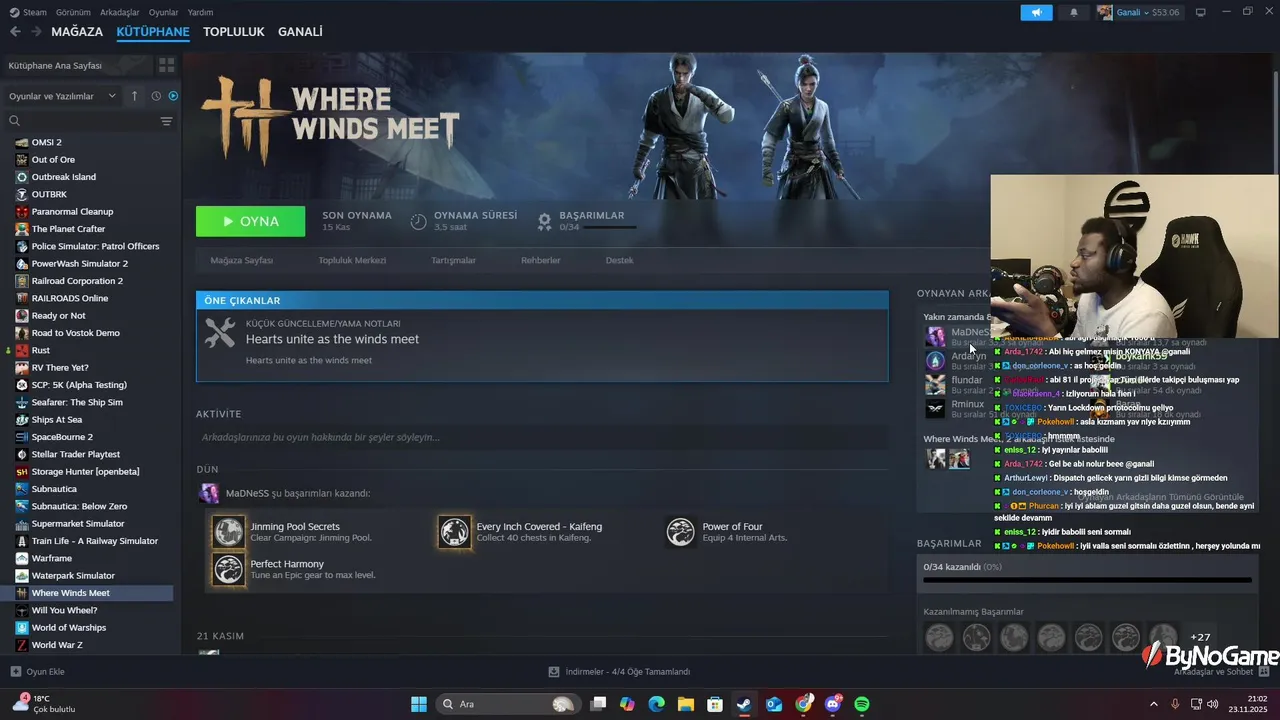Open the Yardım menu
Viewport: 1280px width, 720px height.
200,12
